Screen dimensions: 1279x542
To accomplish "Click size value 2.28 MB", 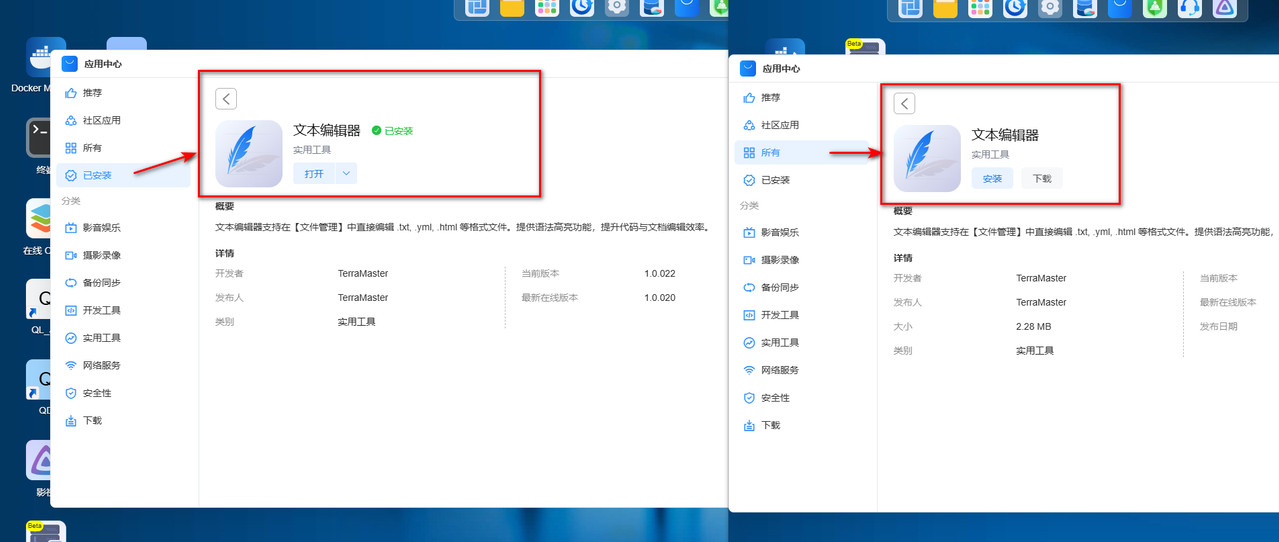I will [x=1033, y=327].
